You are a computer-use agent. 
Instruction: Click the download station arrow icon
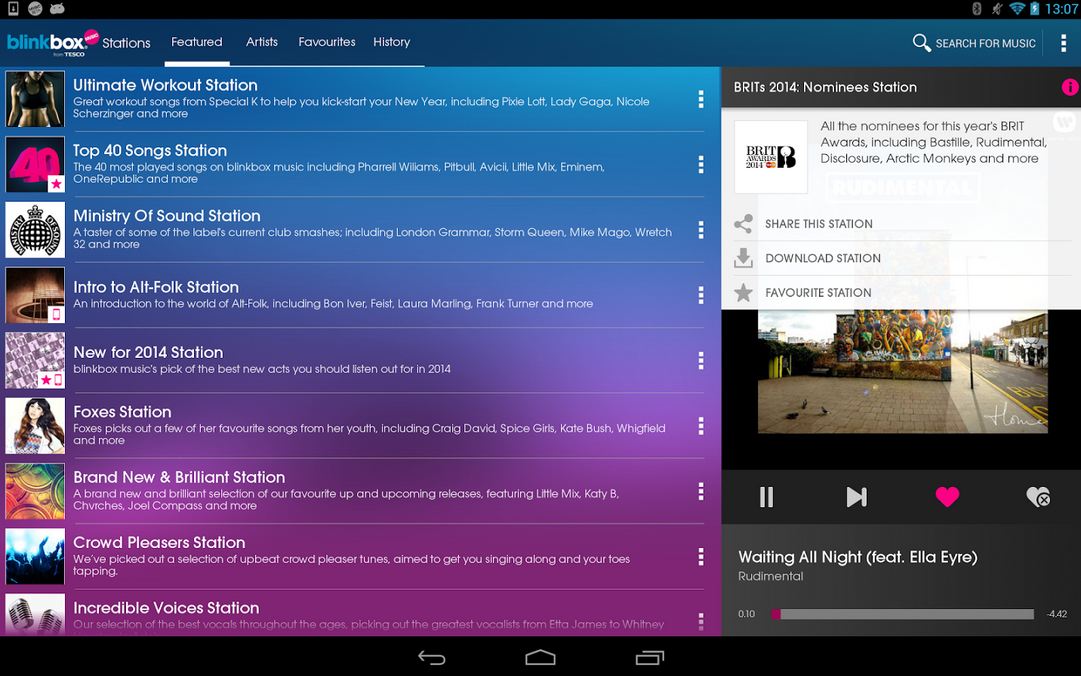point(743,258)
